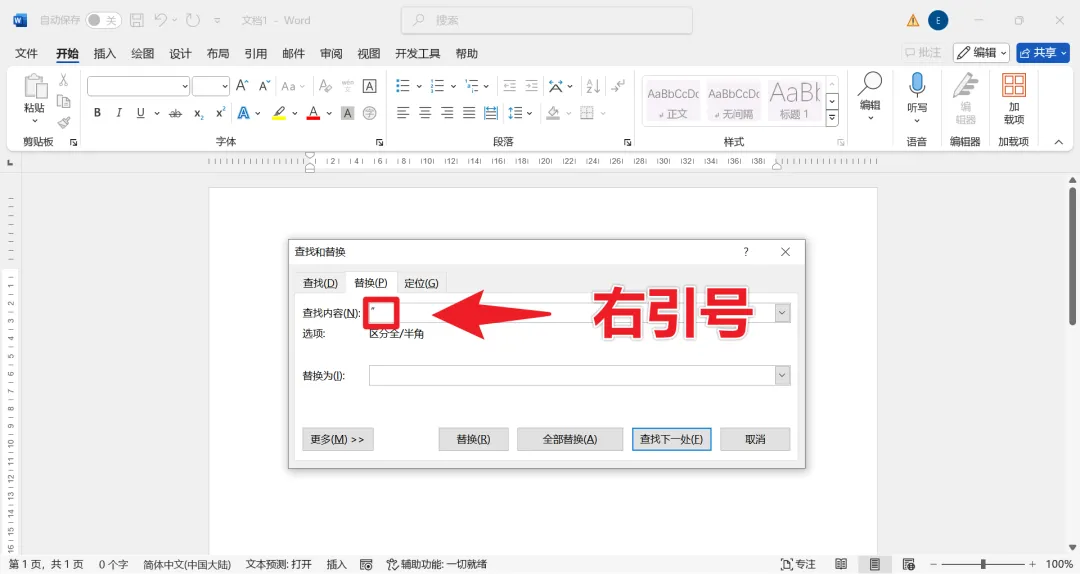Apply subscript formatting
1080x574 pixels.
coord(198,113)
